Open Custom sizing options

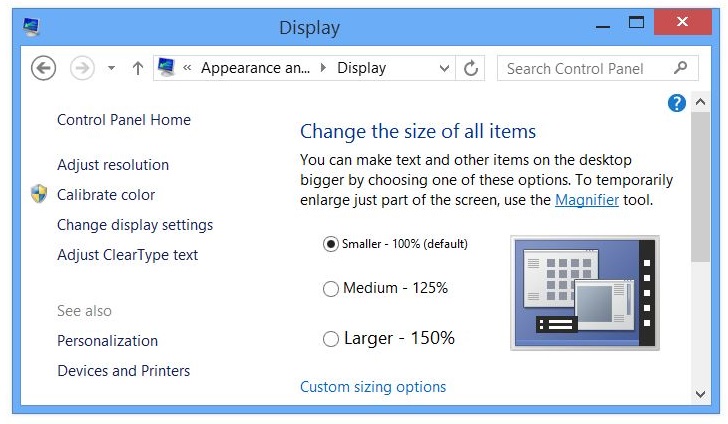[x=373, y=387]
